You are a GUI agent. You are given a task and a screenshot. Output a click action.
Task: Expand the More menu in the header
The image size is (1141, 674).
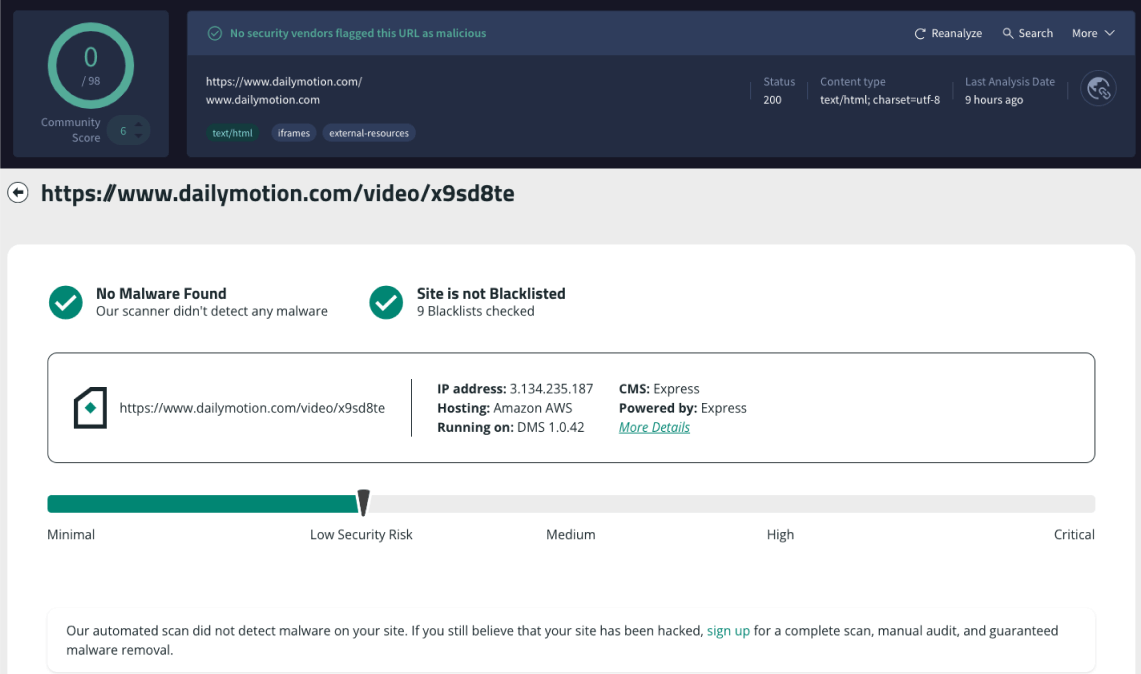click(1092, 32)
